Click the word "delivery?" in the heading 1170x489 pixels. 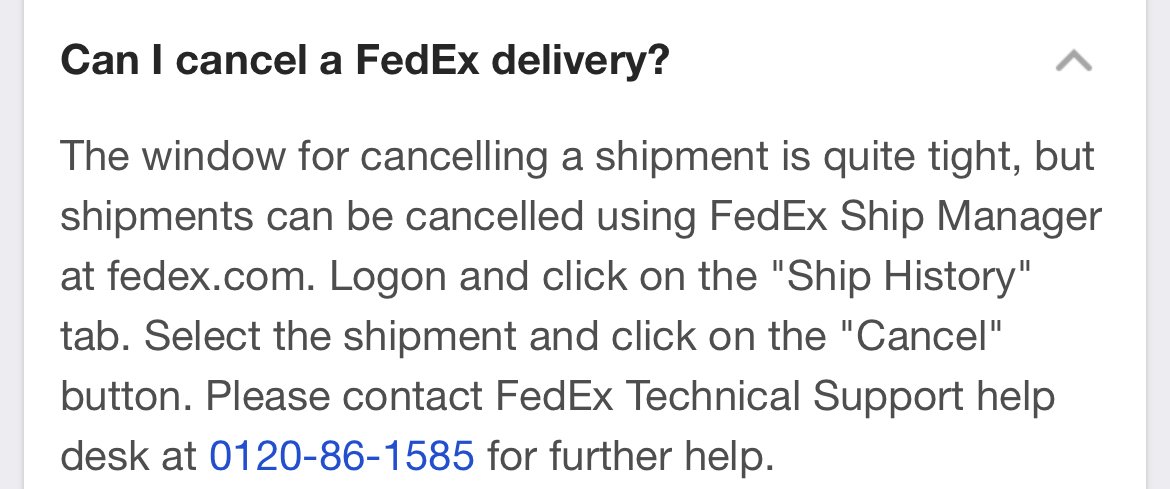click(581, 60)
